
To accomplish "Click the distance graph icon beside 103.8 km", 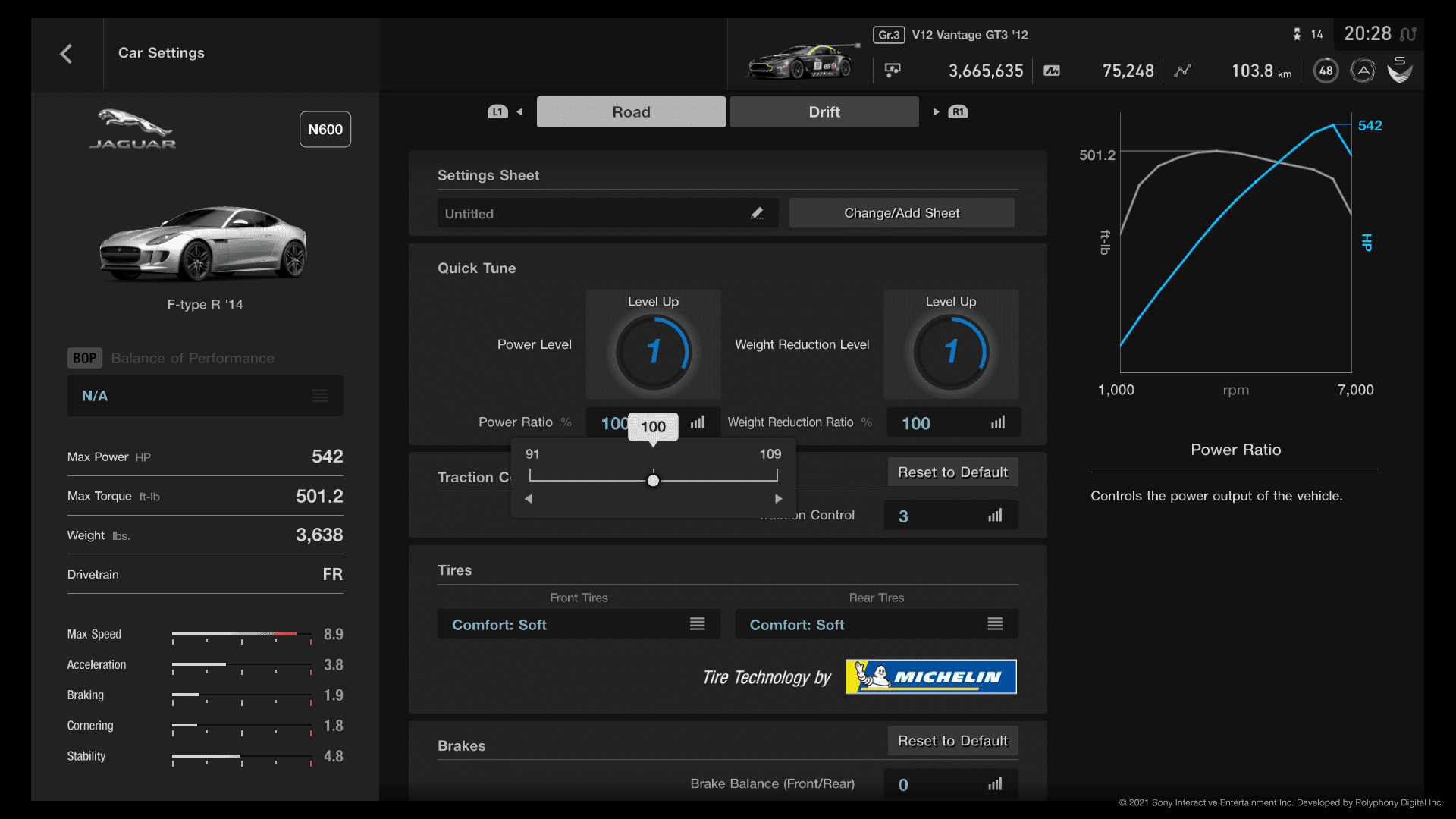I will [x=1182, y=71].
